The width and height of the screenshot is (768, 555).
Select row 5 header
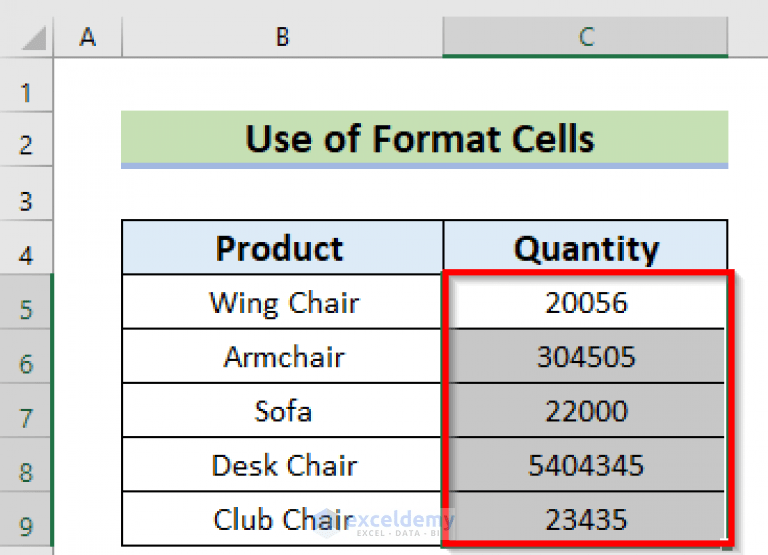tap(26, 302)
